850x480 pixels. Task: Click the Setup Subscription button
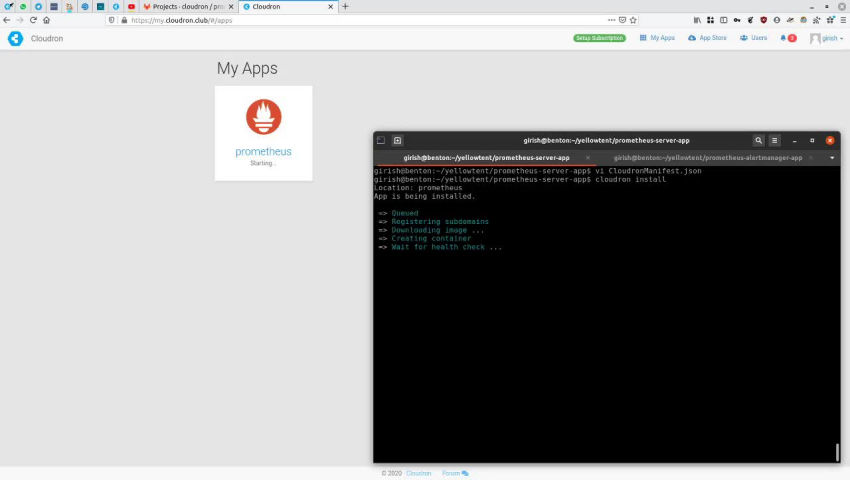pyautogui.click(x=599, y=38)
